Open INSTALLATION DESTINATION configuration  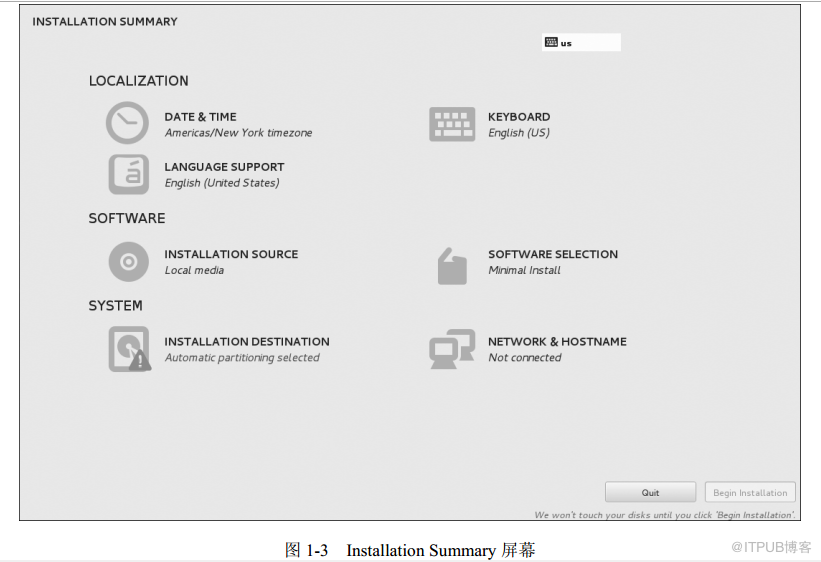(247, 341)
